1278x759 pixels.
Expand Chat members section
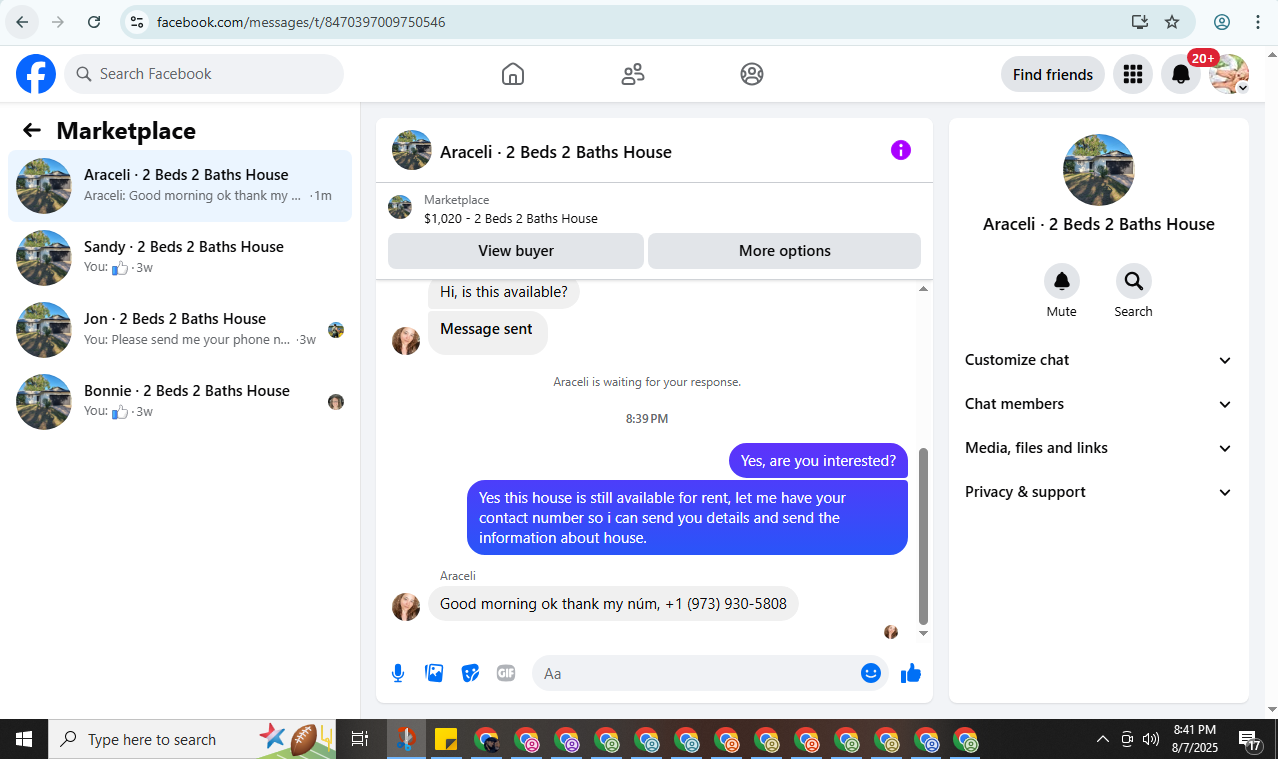pyautogui.click(x=1099, y=404)
